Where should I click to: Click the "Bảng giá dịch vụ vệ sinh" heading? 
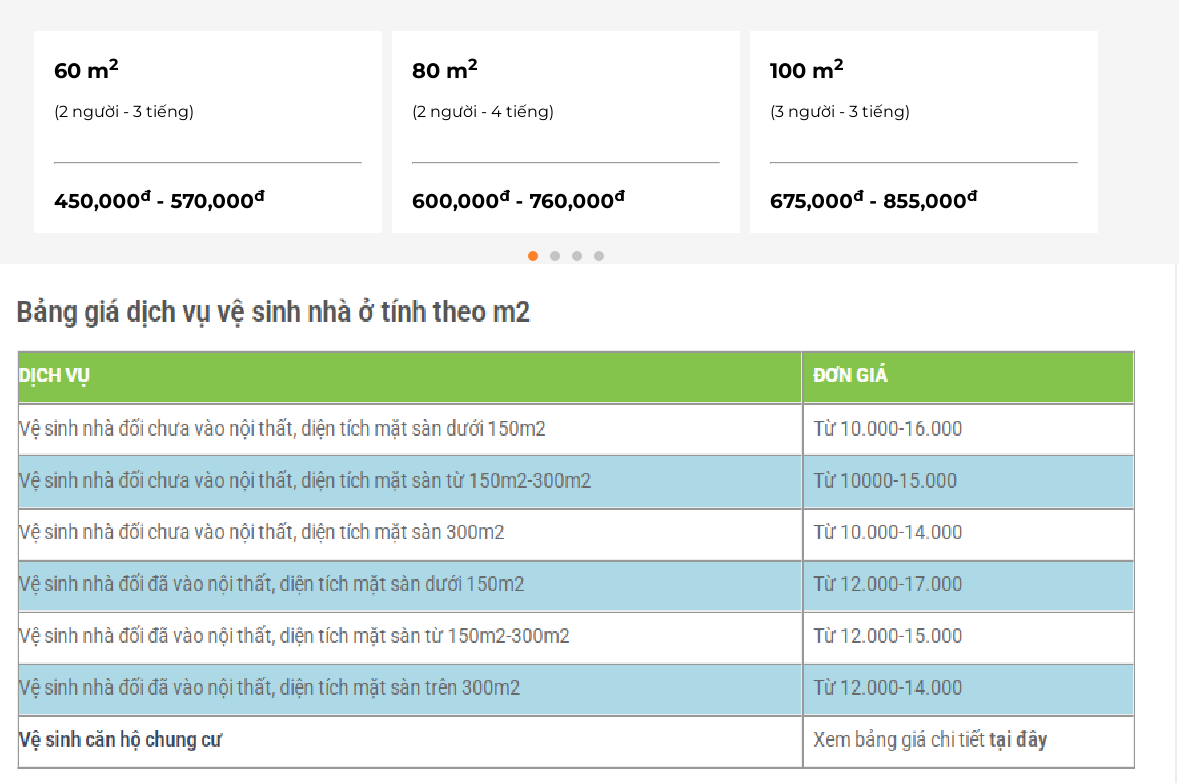[273, 312]
